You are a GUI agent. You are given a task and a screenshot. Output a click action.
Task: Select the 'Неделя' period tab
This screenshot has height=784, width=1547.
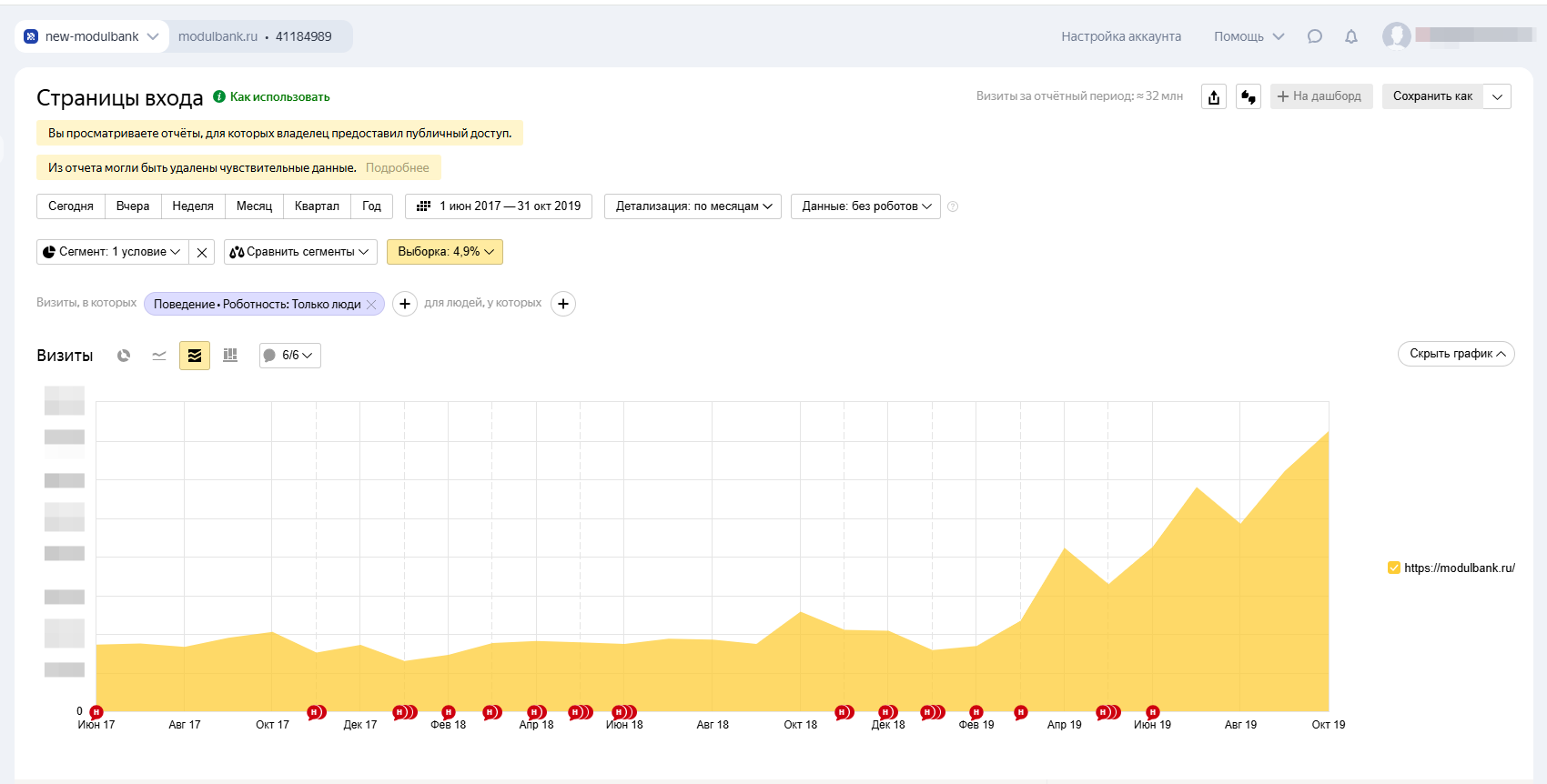click(193, 206)
